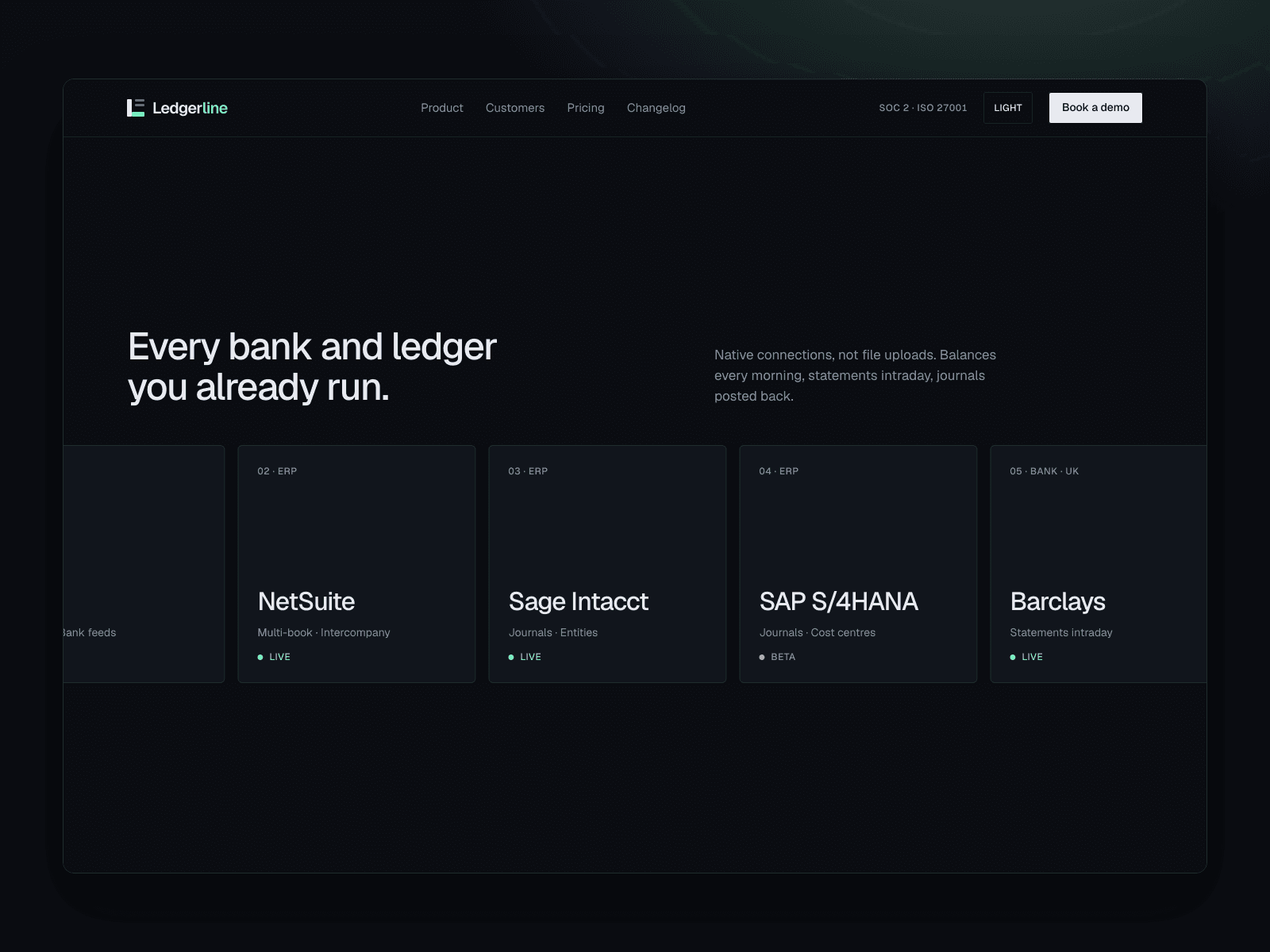Click '03 · ERP' label on Sage card

click(x=528, y=471)
